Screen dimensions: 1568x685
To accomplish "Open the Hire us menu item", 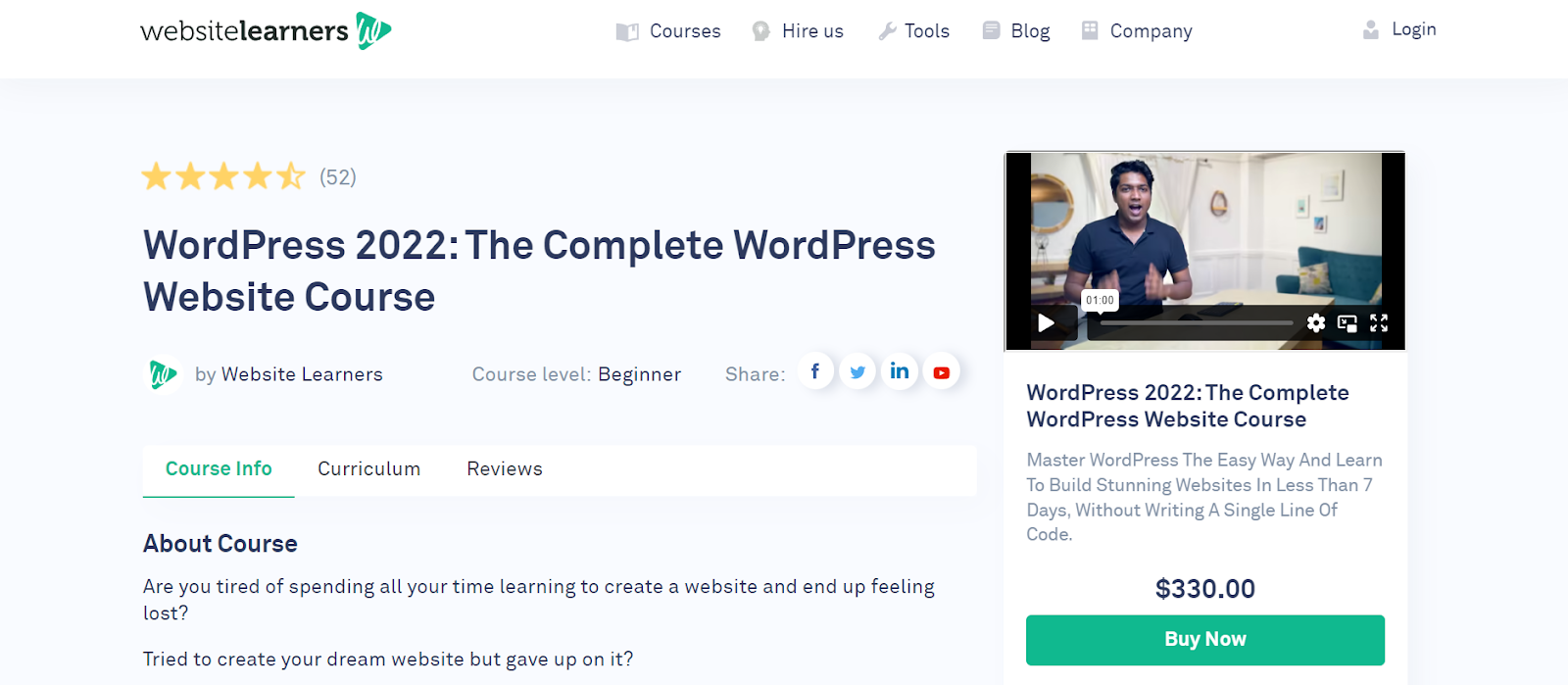I will (x=812, y=31).
